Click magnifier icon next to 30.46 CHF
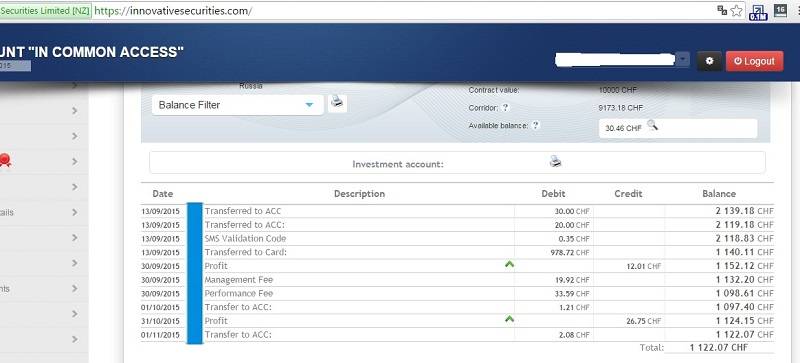This screenshot has height=363, width=800. (x=652, y=125)
